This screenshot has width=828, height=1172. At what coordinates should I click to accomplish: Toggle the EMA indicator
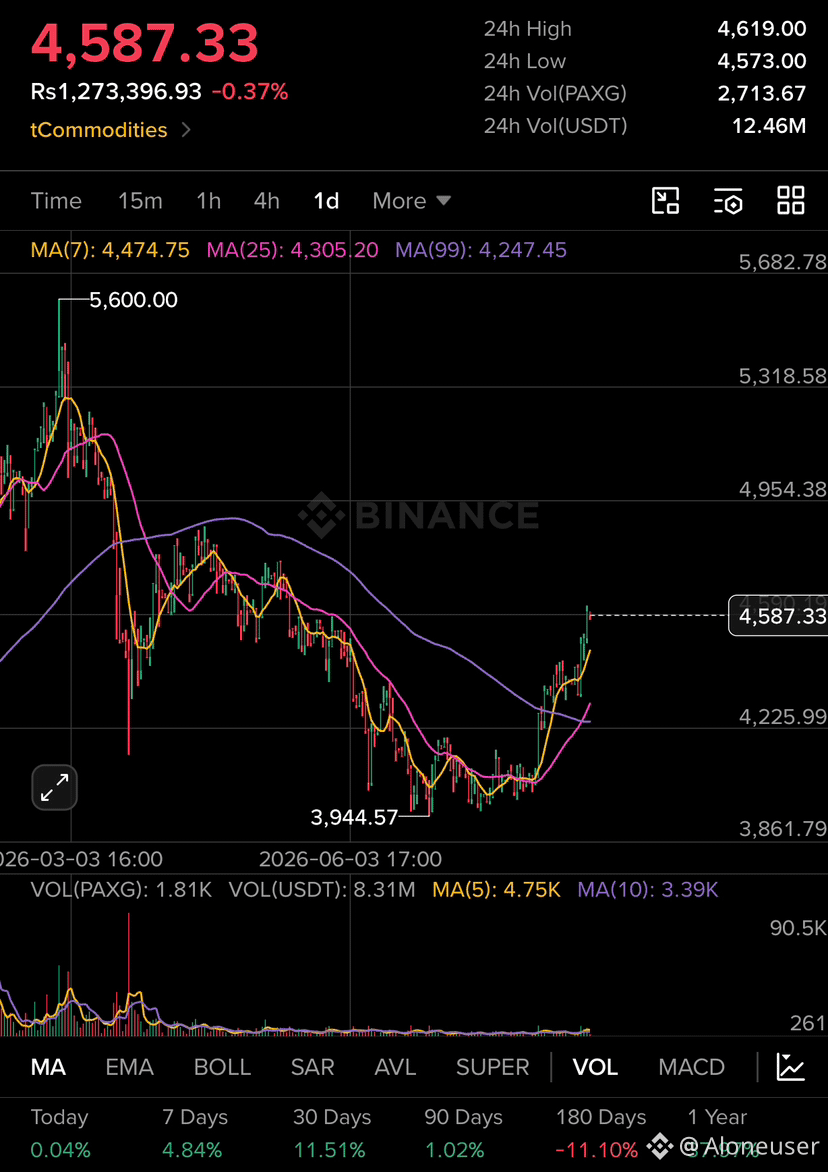129,1067
